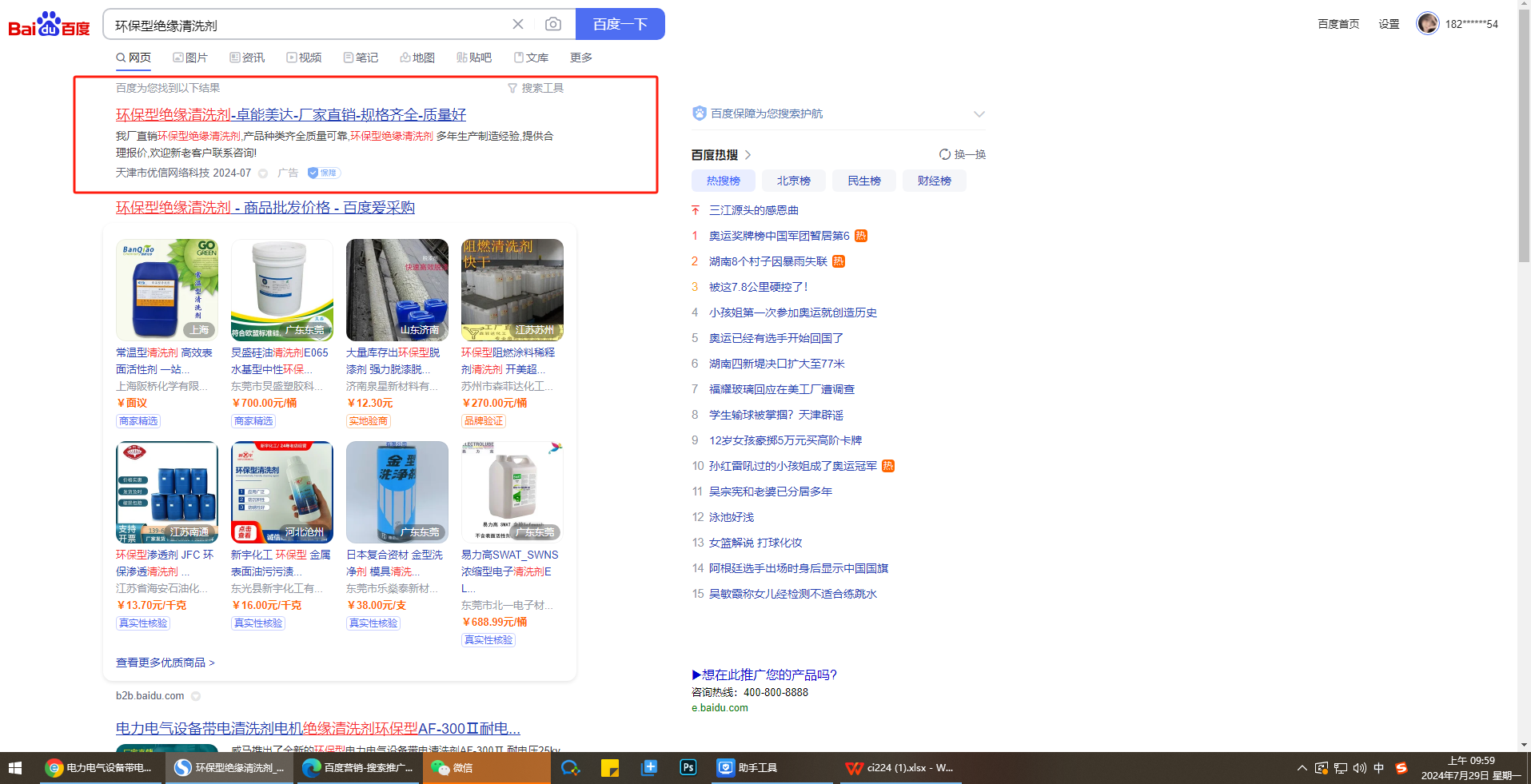Switch to the WPS ci224 (1).xlsx window

(899, 768)
